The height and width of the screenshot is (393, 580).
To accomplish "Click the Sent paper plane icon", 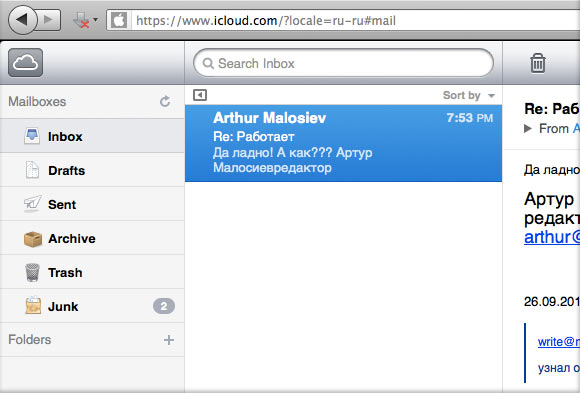I will 33,204.
